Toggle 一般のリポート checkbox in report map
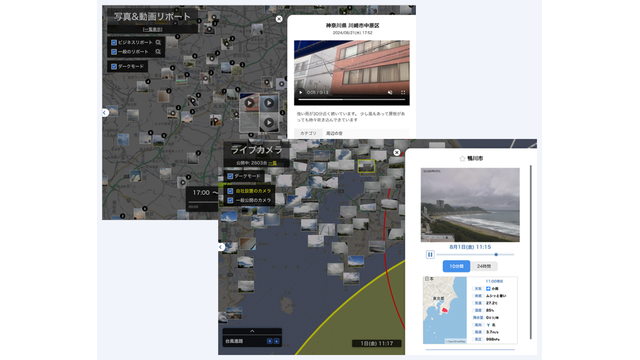This screenshot has width=640, height=360. click(x=114, y=52)
